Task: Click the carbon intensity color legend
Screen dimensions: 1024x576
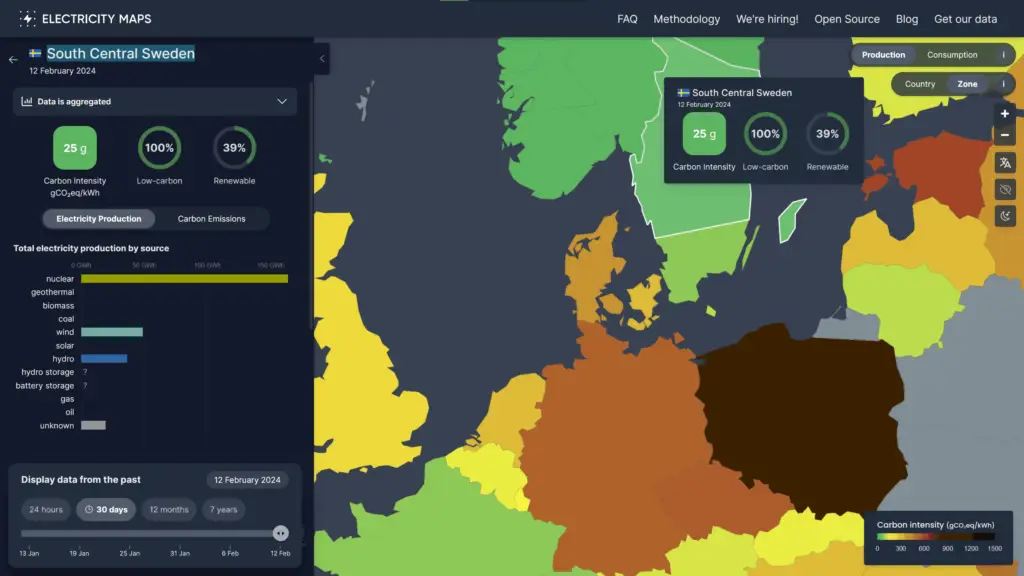Action: pos(935,537)
